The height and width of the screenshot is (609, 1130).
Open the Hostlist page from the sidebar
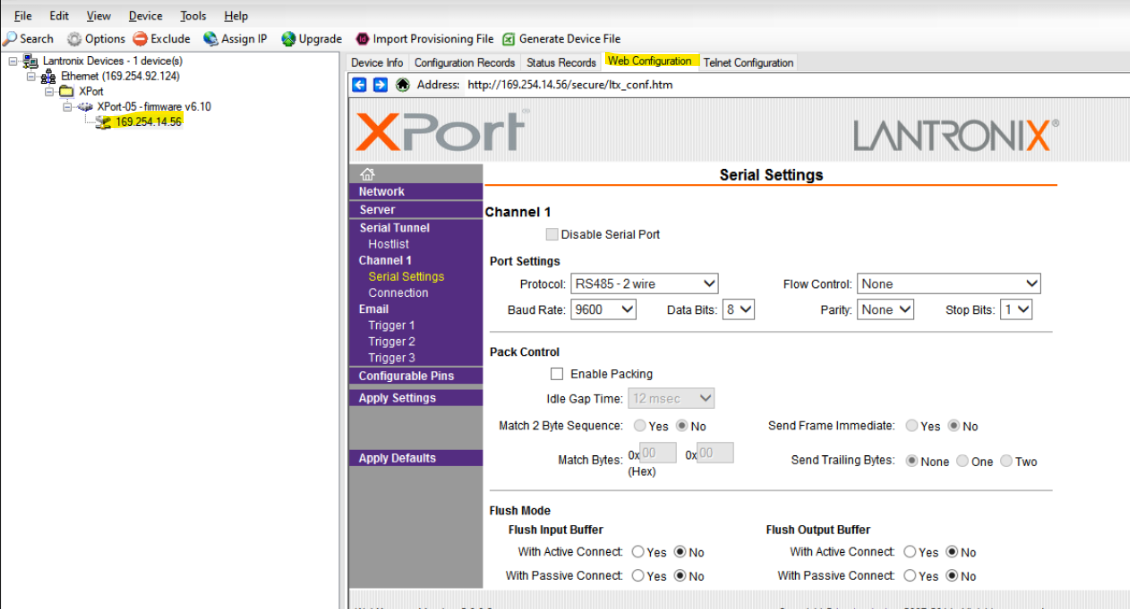(389, 243)
